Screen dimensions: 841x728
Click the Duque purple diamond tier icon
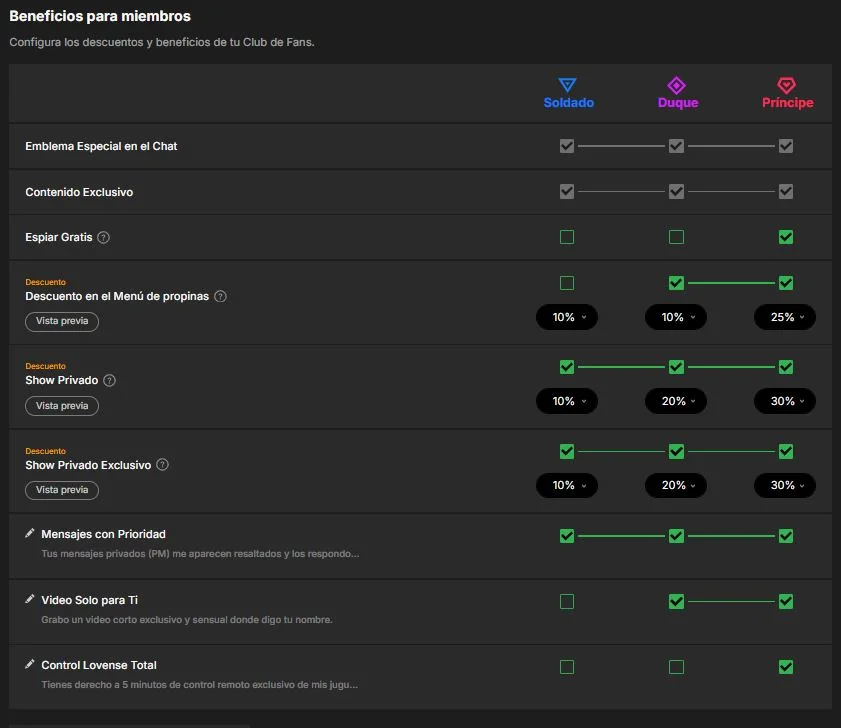point(676,85)
